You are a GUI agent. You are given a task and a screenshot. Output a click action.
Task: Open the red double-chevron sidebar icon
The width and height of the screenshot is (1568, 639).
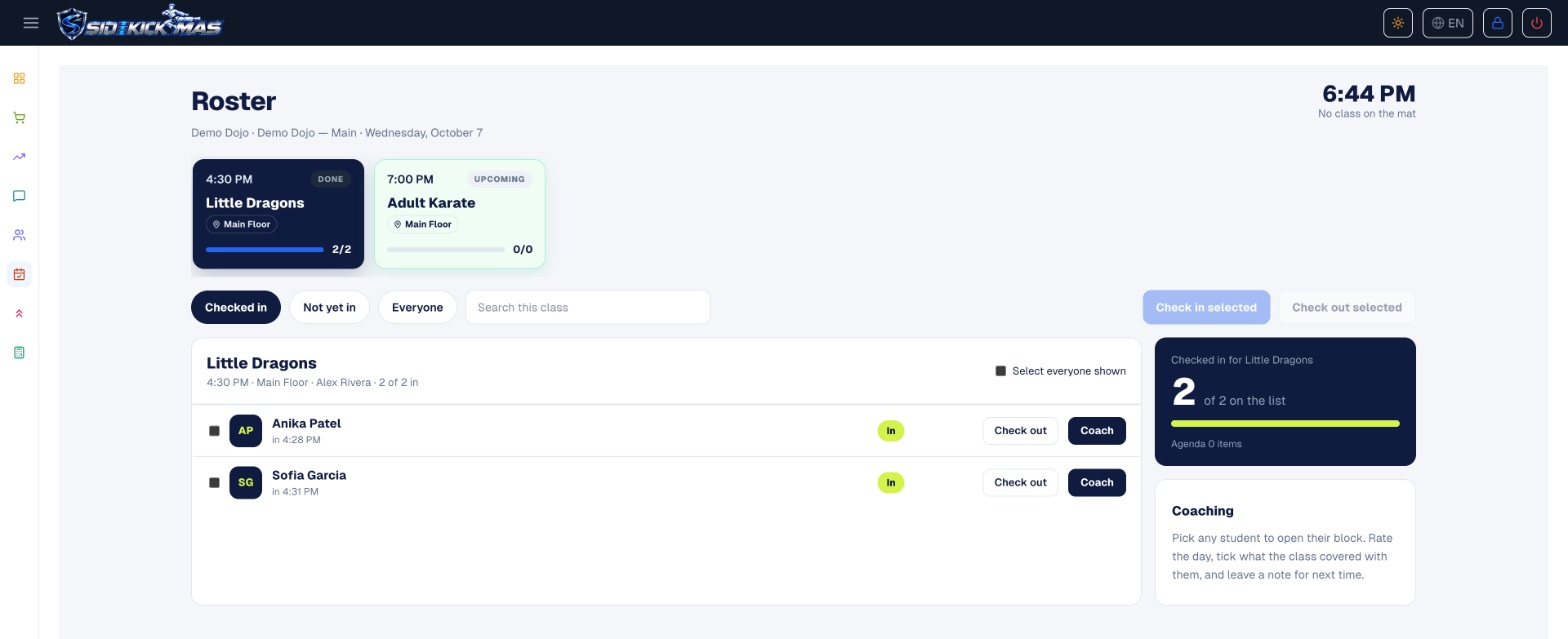[x=19, y=313]
